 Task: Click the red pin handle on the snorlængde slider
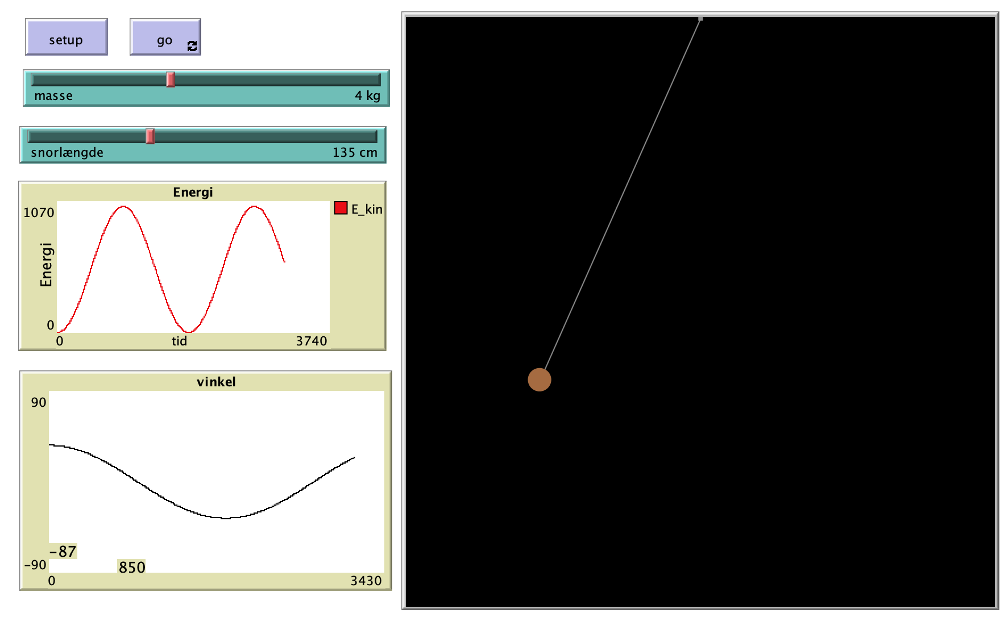(151, 135)
